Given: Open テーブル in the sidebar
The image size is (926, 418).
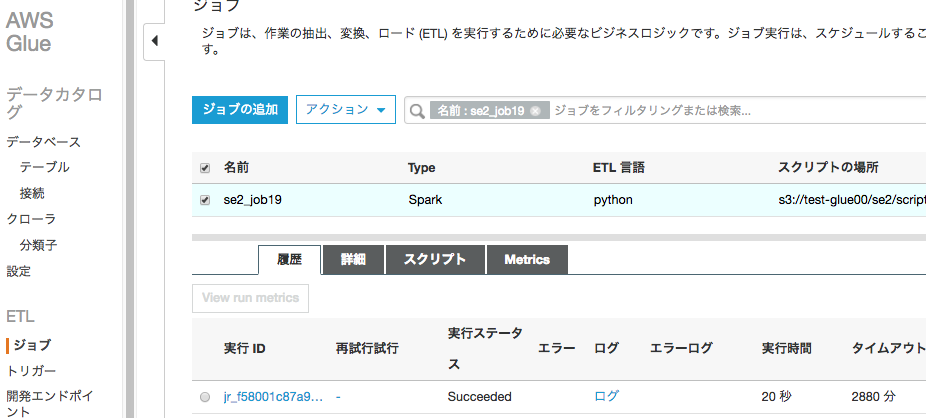Looking at the screenshot, I should coord(44,168).
